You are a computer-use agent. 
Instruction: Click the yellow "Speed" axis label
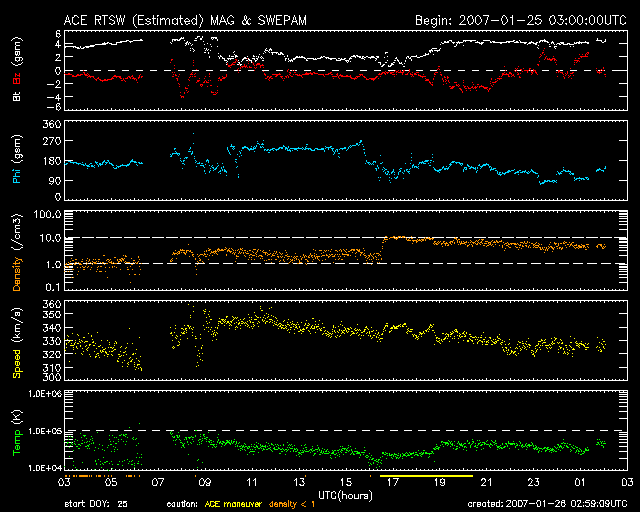tap(17, 364)
